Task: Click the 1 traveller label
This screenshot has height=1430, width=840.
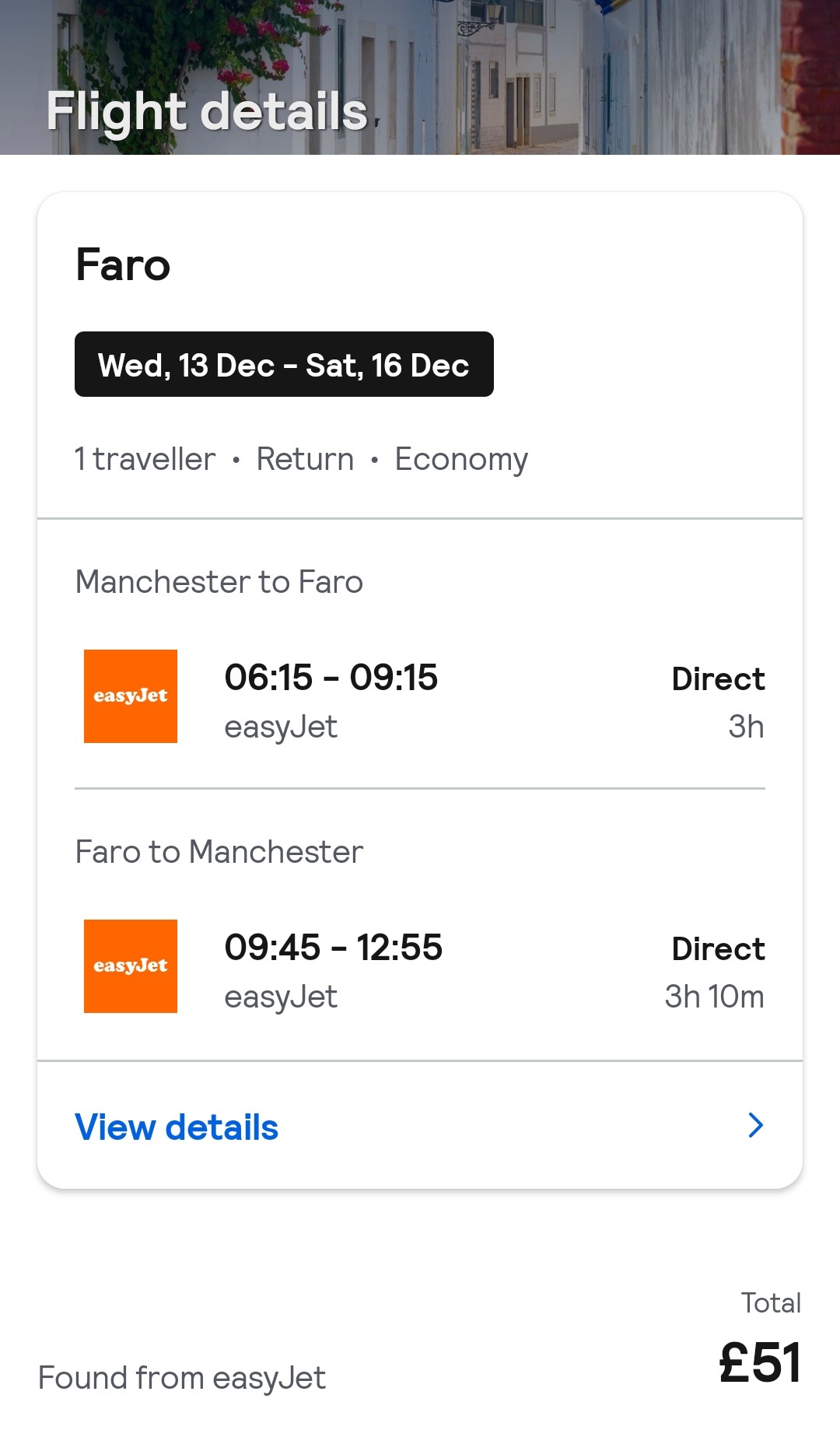Action: click(145, 459)
